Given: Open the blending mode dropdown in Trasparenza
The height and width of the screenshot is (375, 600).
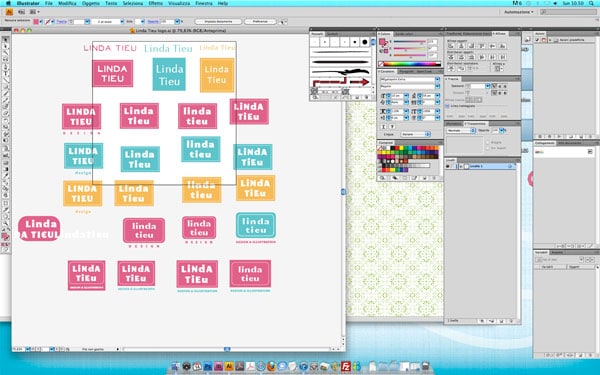Looking at the screenshot, I should 461,130.
